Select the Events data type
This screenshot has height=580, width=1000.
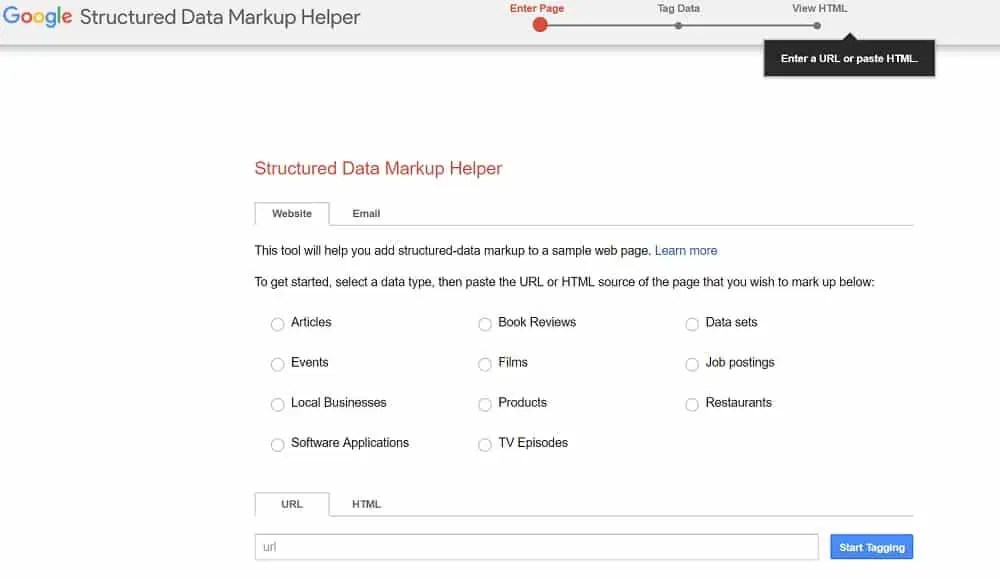click(x=277, y=364)
